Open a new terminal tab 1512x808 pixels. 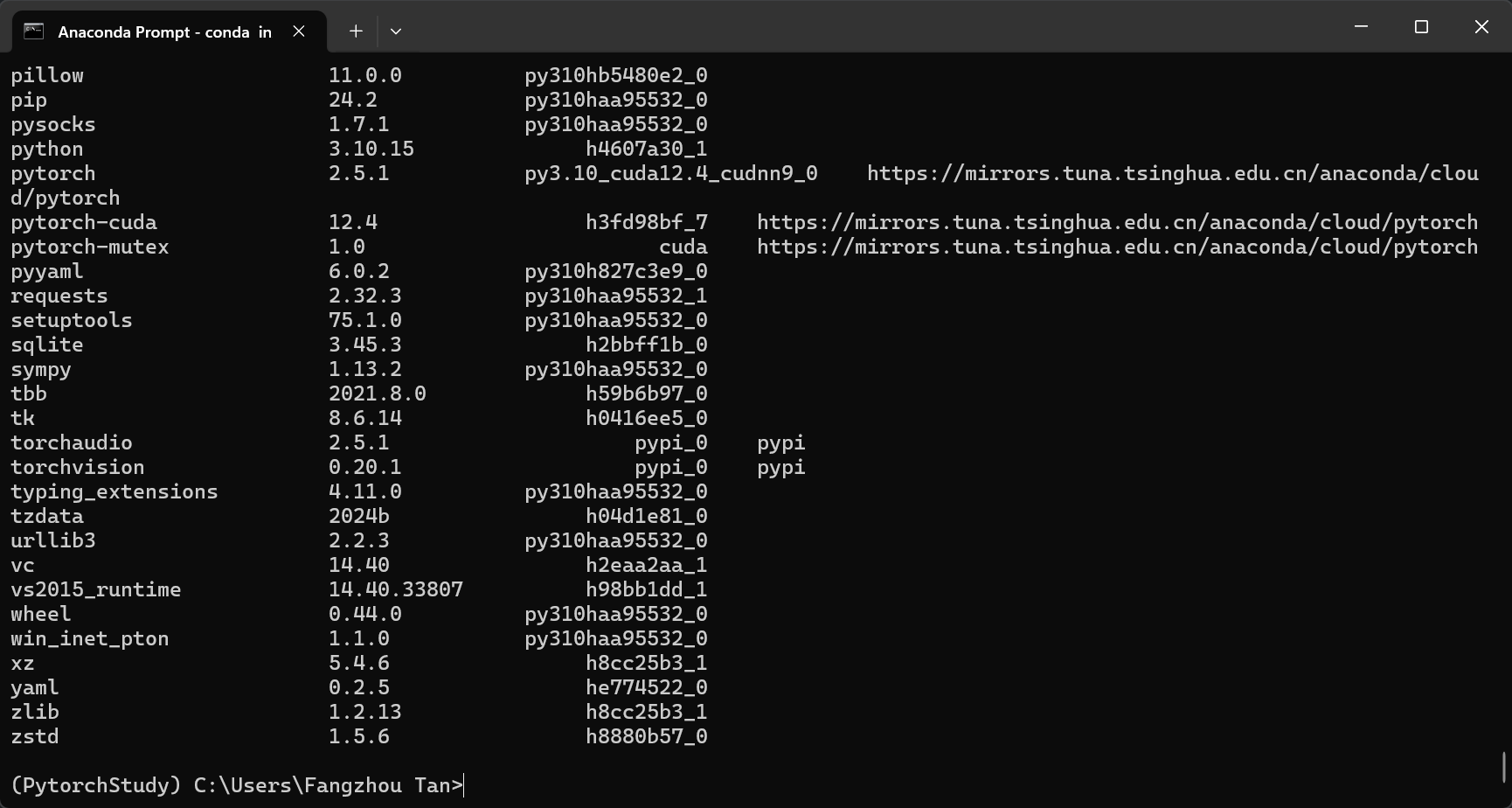[x=356, y=31]
